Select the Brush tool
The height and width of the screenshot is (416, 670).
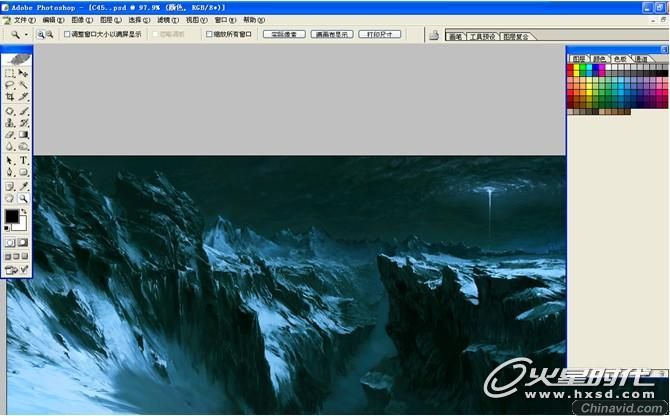tap(24, 111)
